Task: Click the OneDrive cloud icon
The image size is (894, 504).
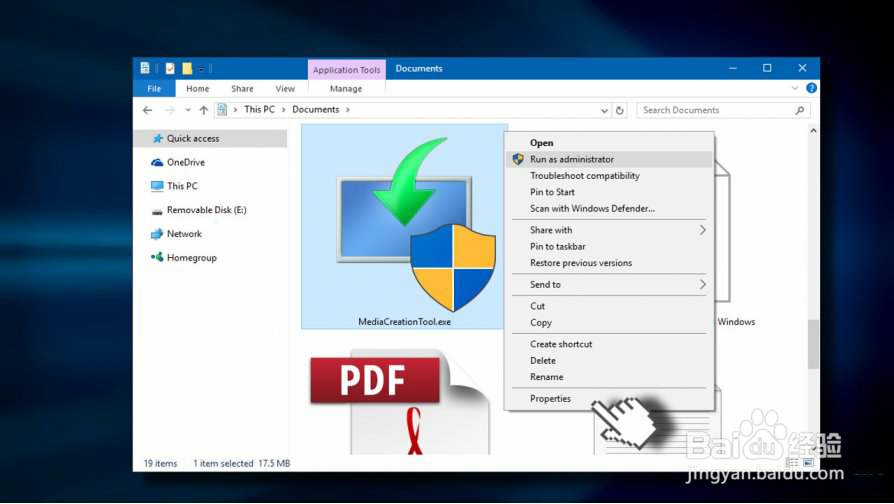Action: coord(157,162)
